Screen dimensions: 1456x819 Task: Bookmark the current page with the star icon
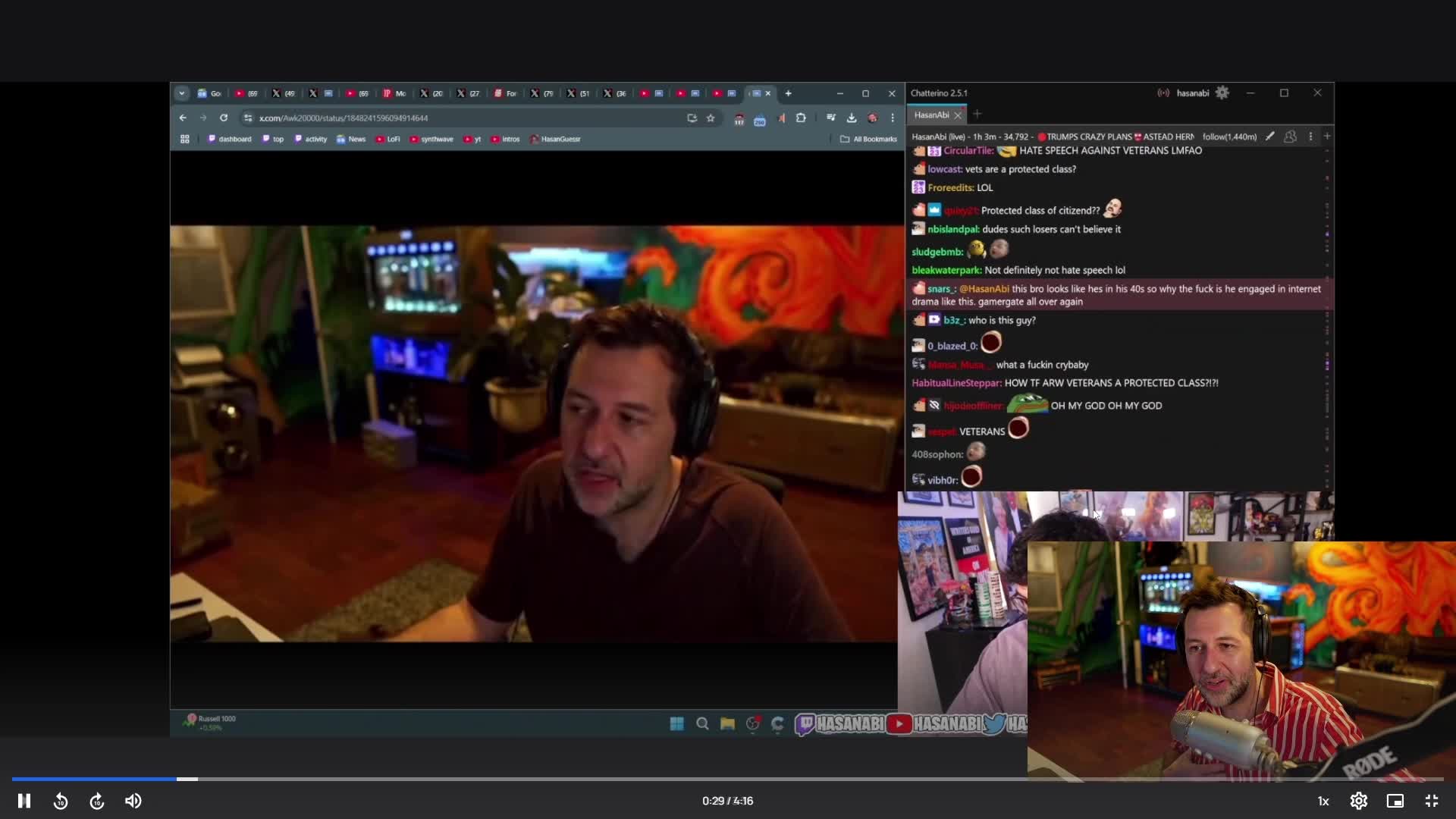(711, 118)
